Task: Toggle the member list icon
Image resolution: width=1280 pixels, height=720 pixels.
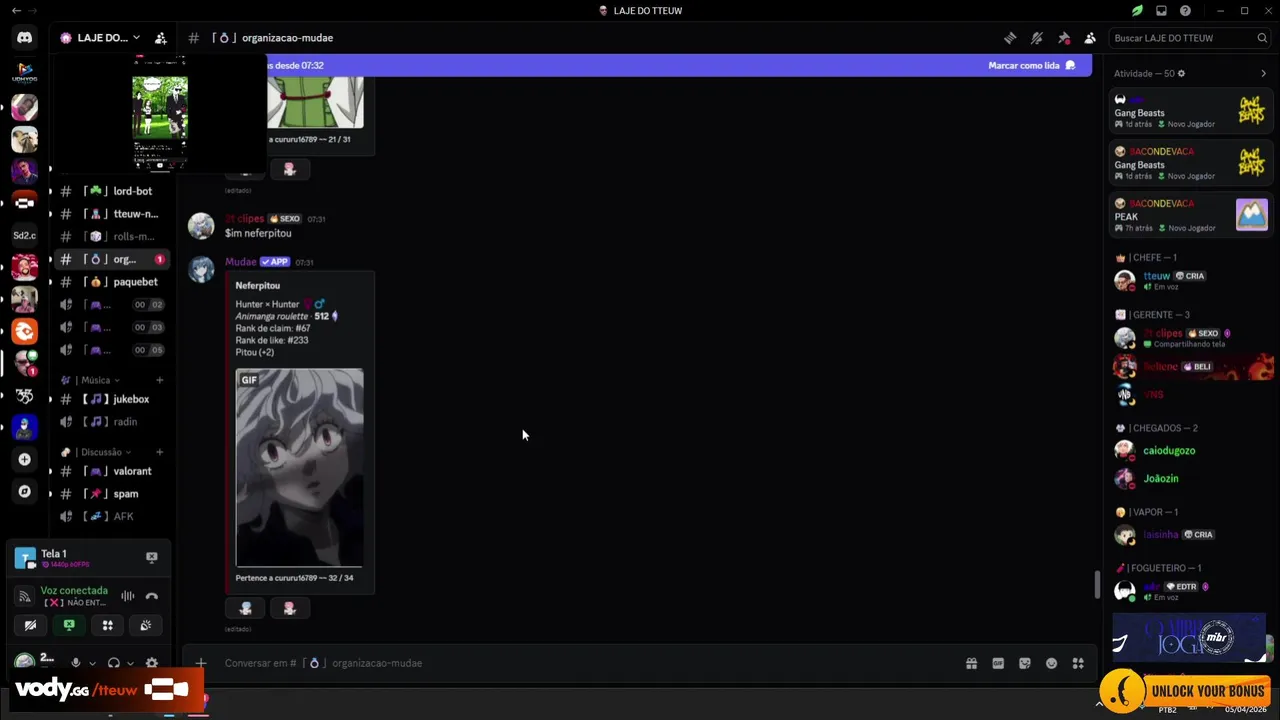Action: coord(1090,38)
